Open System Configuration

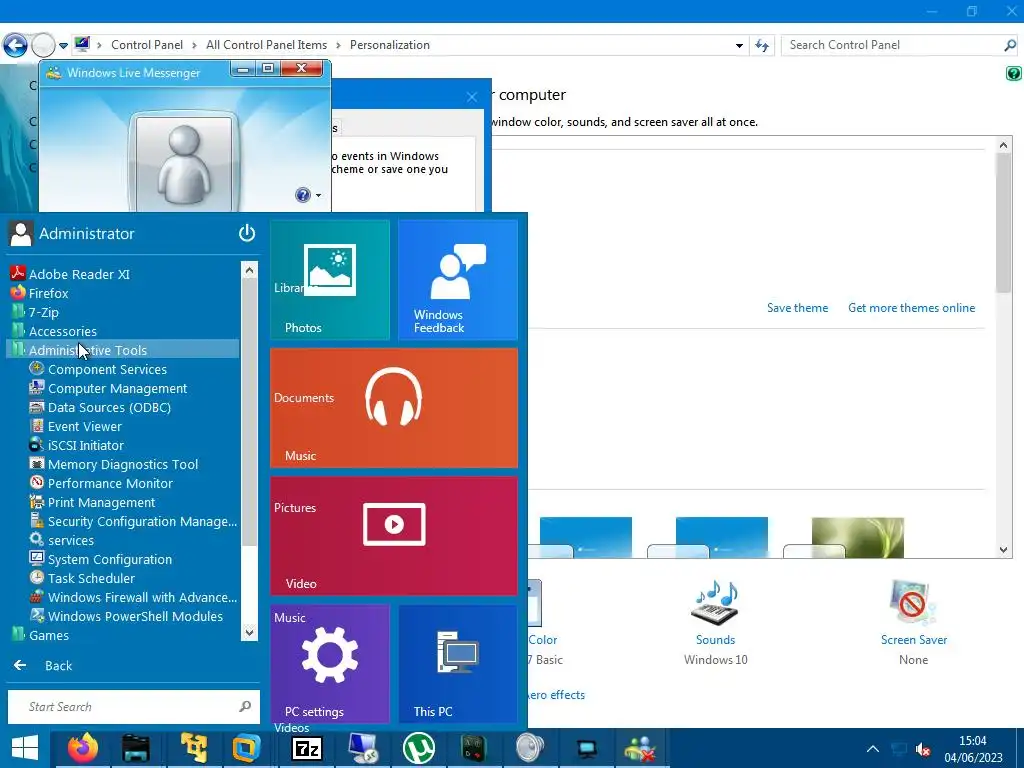click(110, 558)
